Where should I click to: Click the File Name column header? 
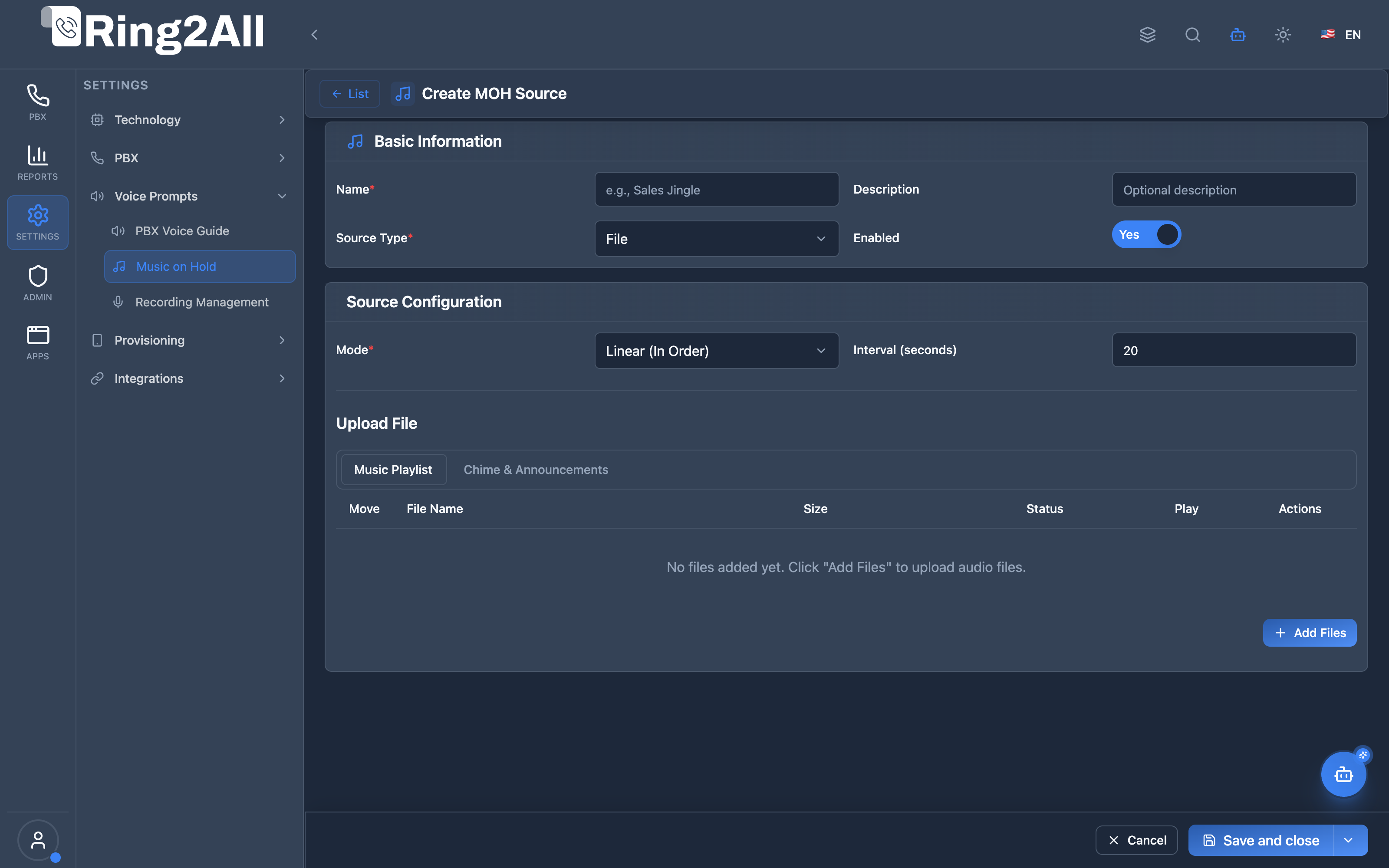[x=434, y=509]
